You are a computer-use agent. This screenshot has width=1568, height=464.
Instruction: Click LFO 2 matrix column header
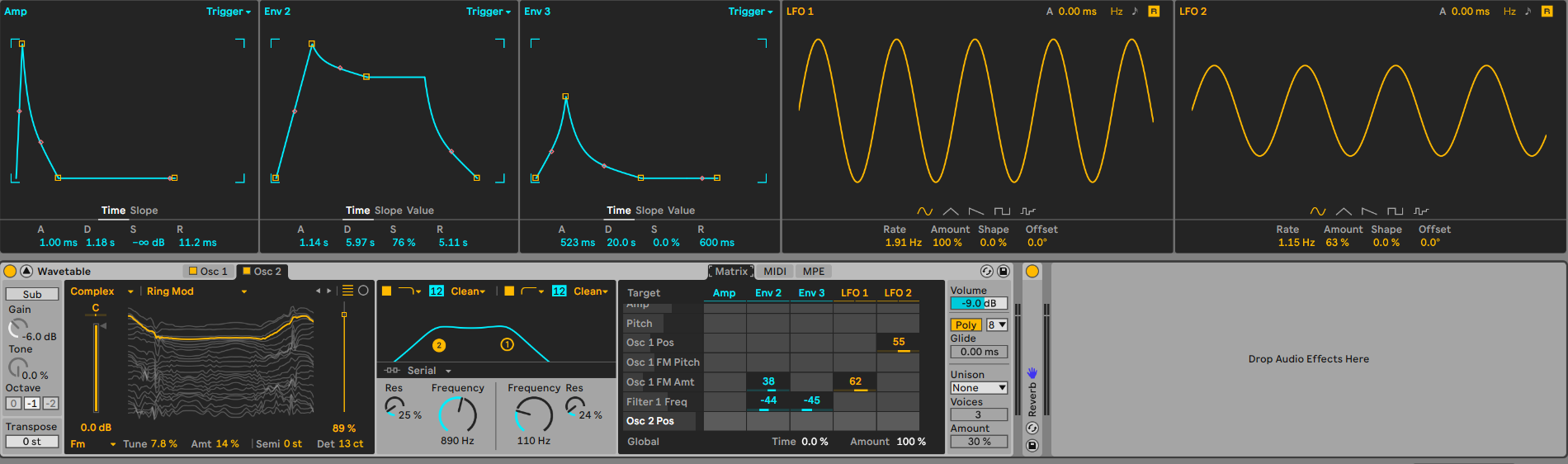point(898,293)
